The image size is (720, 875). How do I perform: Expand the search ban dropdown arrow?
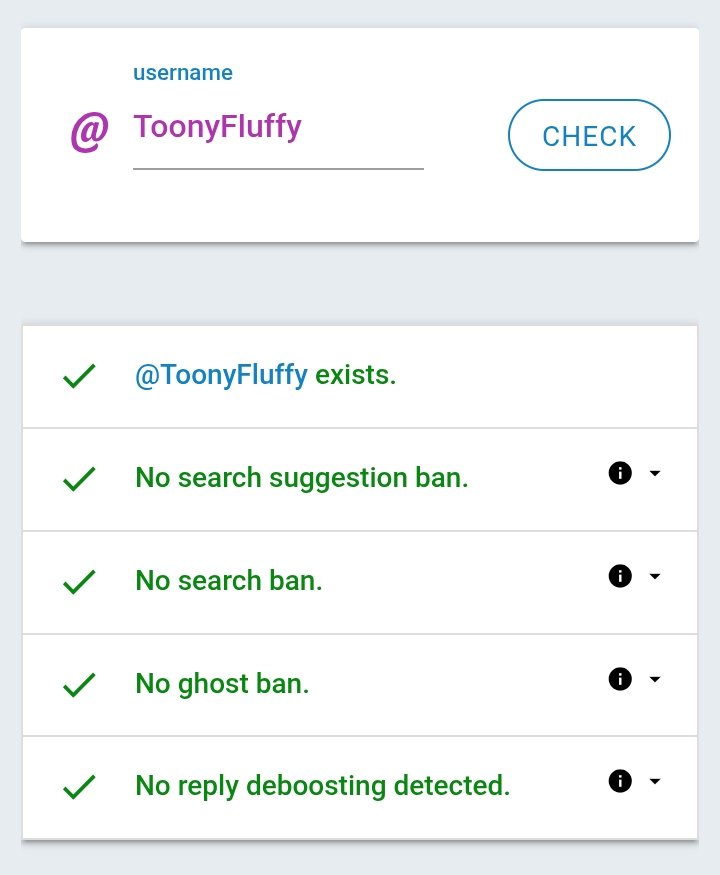coord(655,576)
